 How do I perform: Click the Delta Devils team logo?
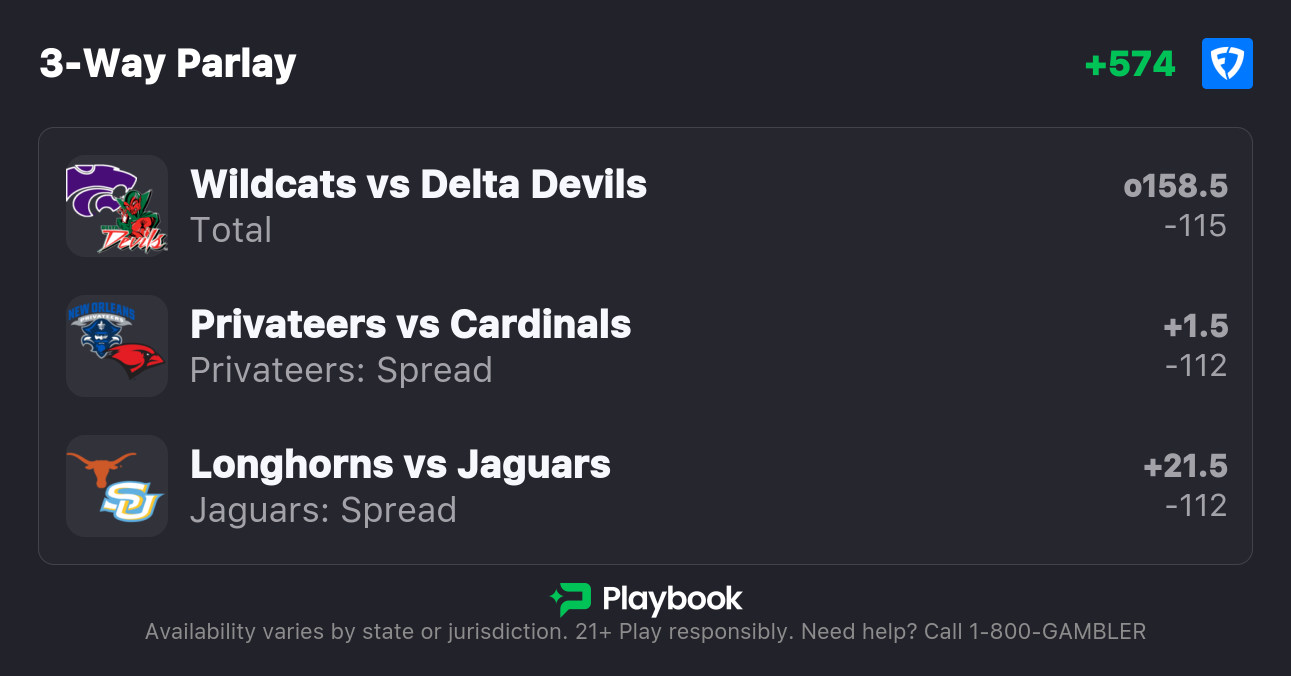[135, 227]
